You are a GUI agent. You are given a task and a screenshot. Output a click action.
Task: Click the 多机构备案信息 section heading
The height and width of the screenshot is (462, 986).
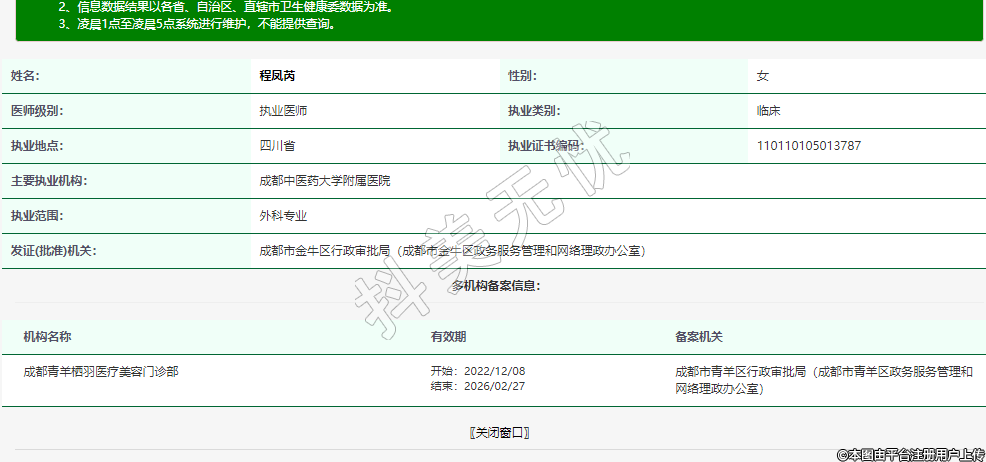[496, 286]
